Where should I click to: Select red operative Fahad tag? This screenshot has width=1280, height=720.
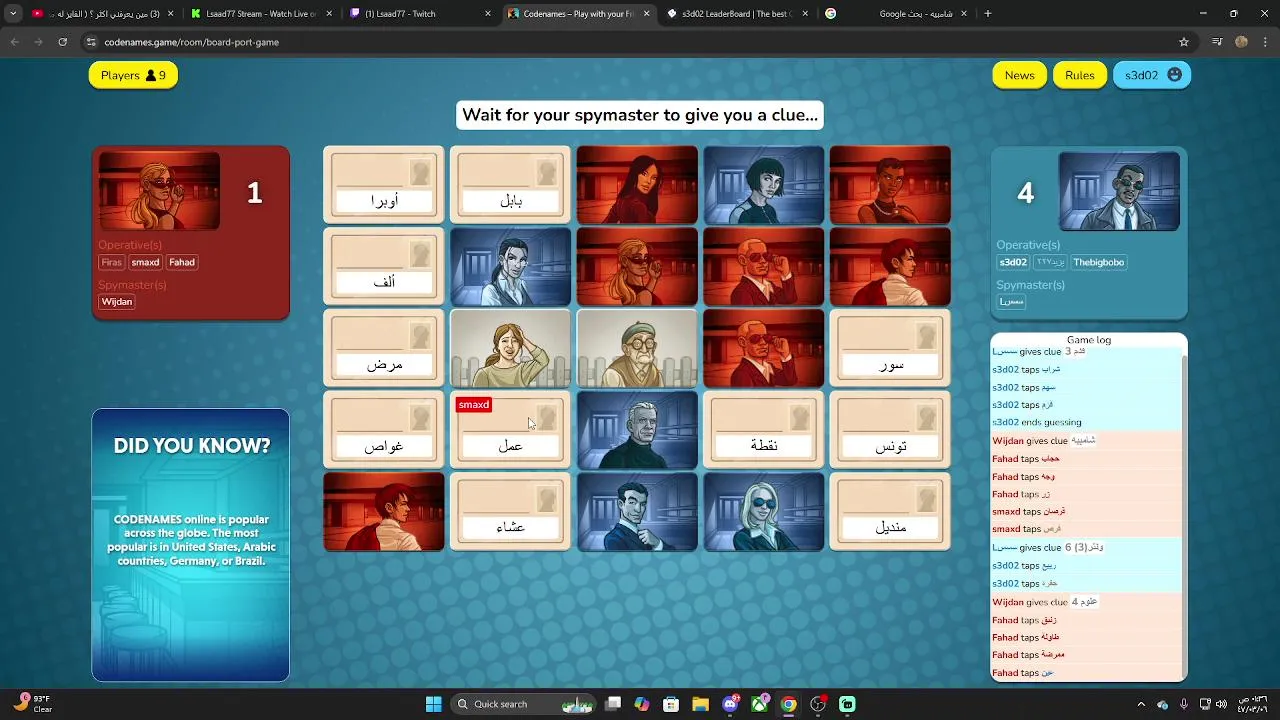[182, 262]
